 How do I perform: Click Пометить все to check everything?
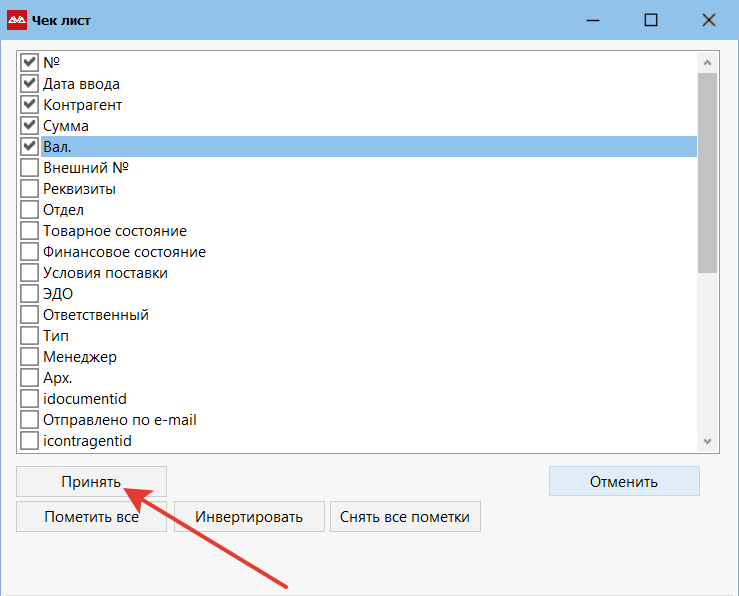tap(91, 517)
